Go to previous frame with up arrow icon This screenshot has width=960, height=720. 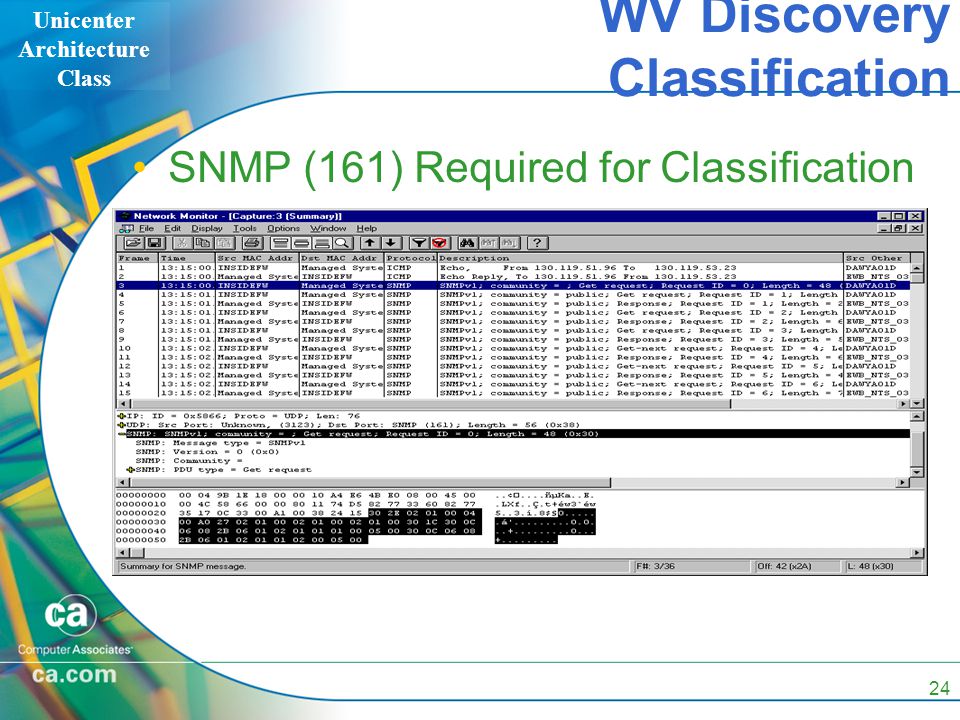point(369,243)
